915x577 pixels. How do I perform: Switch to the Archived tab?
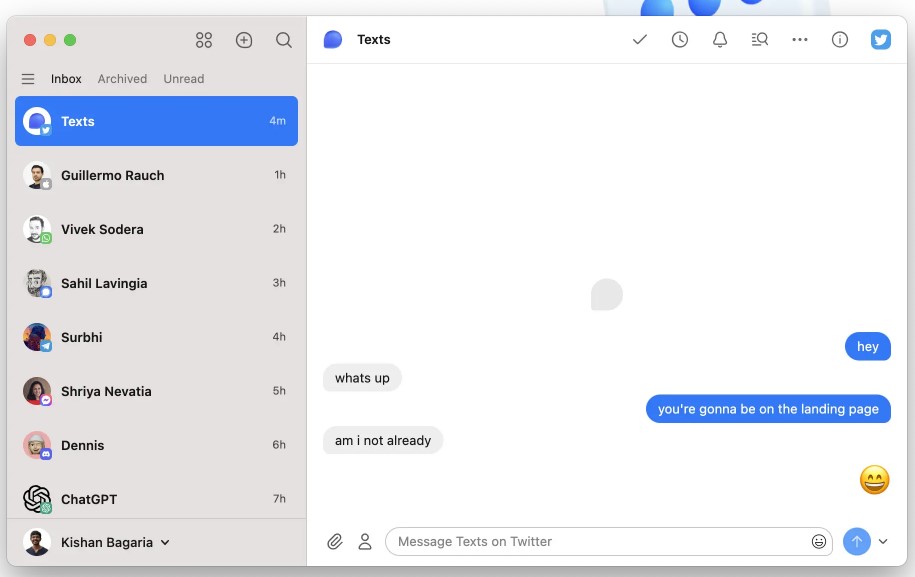click(122, 79)
